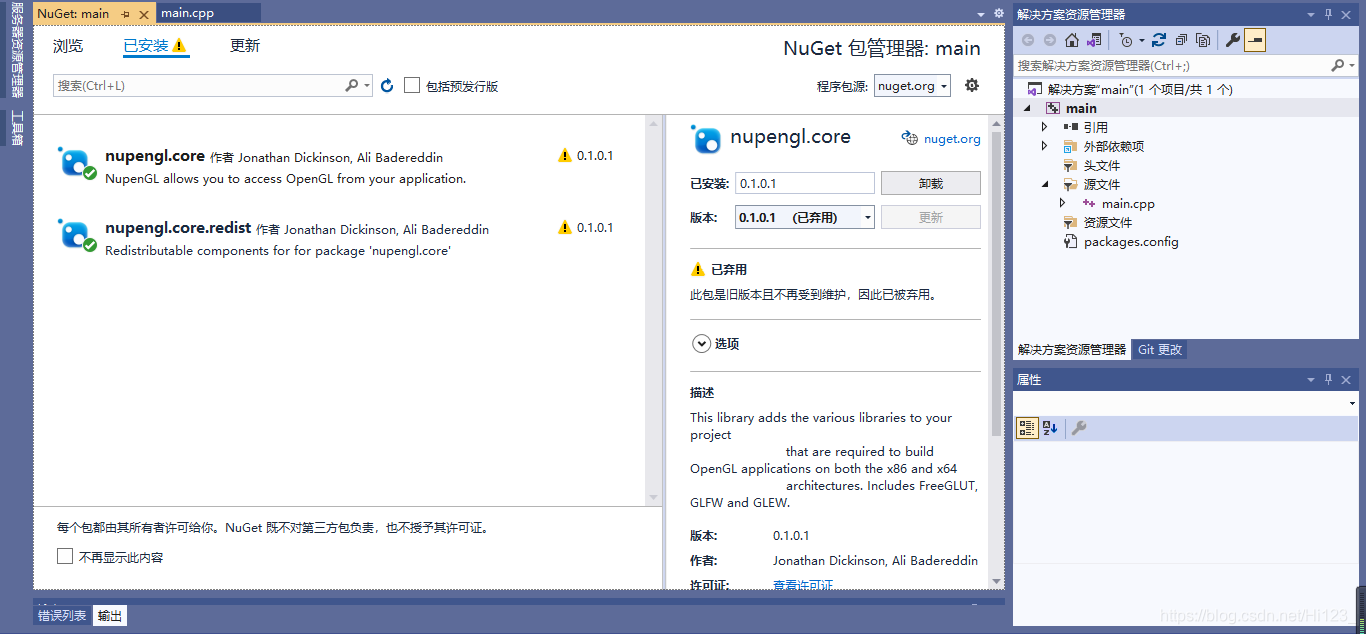This screenshot has width=1366, height=634.
Task: Expand the main.cpp node arrow
Action: (x=1063, y=203)
